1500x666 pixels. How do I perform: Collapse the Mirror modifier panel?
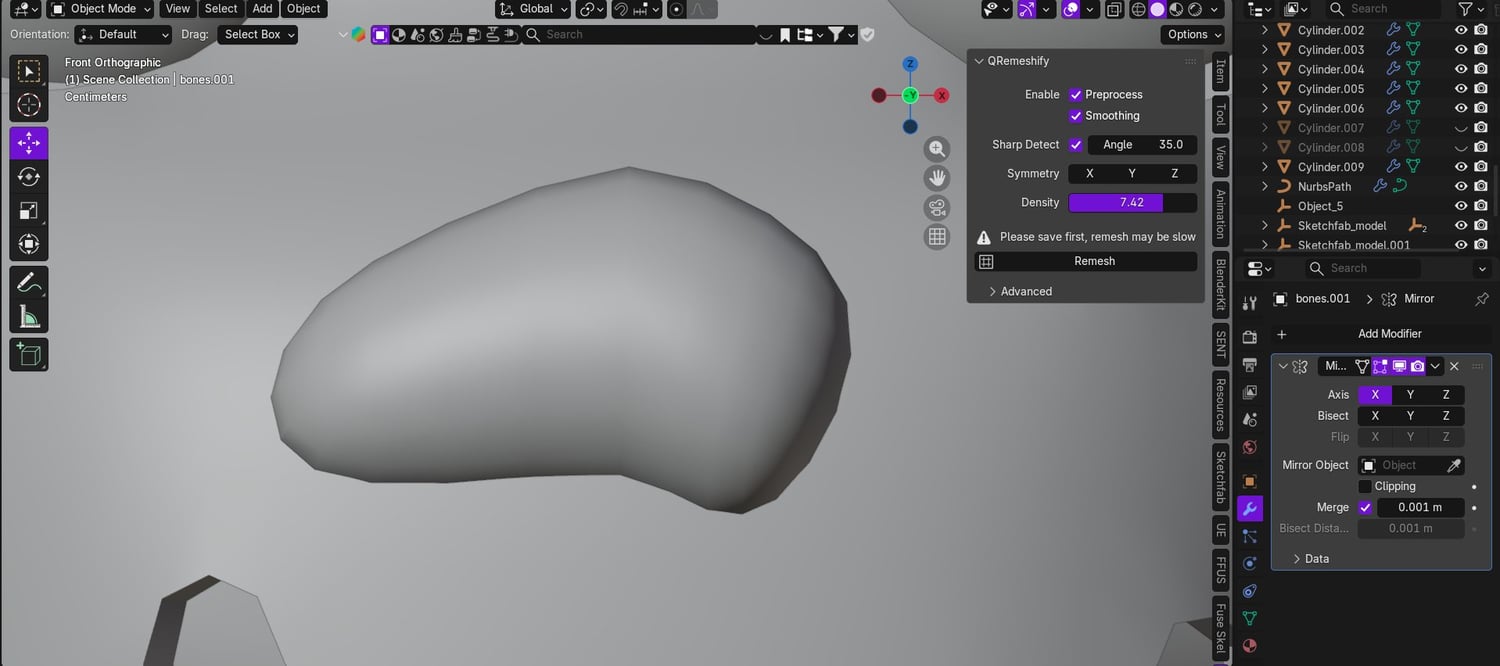coord(1283,367)
